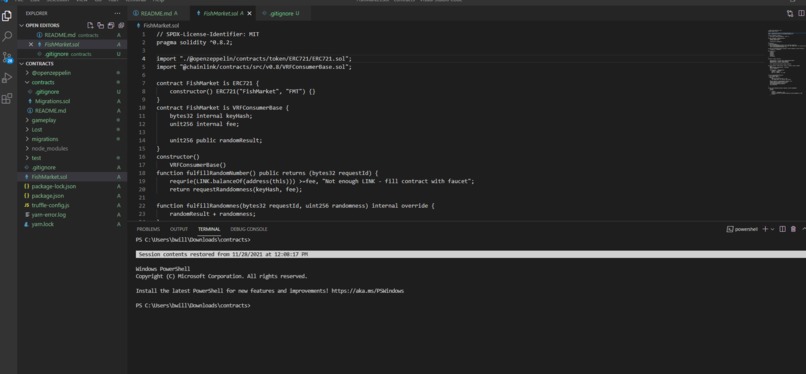This screenshot has height=374, width=806.
Task: Select the Terminal panel tab
Action: [x=209, y=229]
